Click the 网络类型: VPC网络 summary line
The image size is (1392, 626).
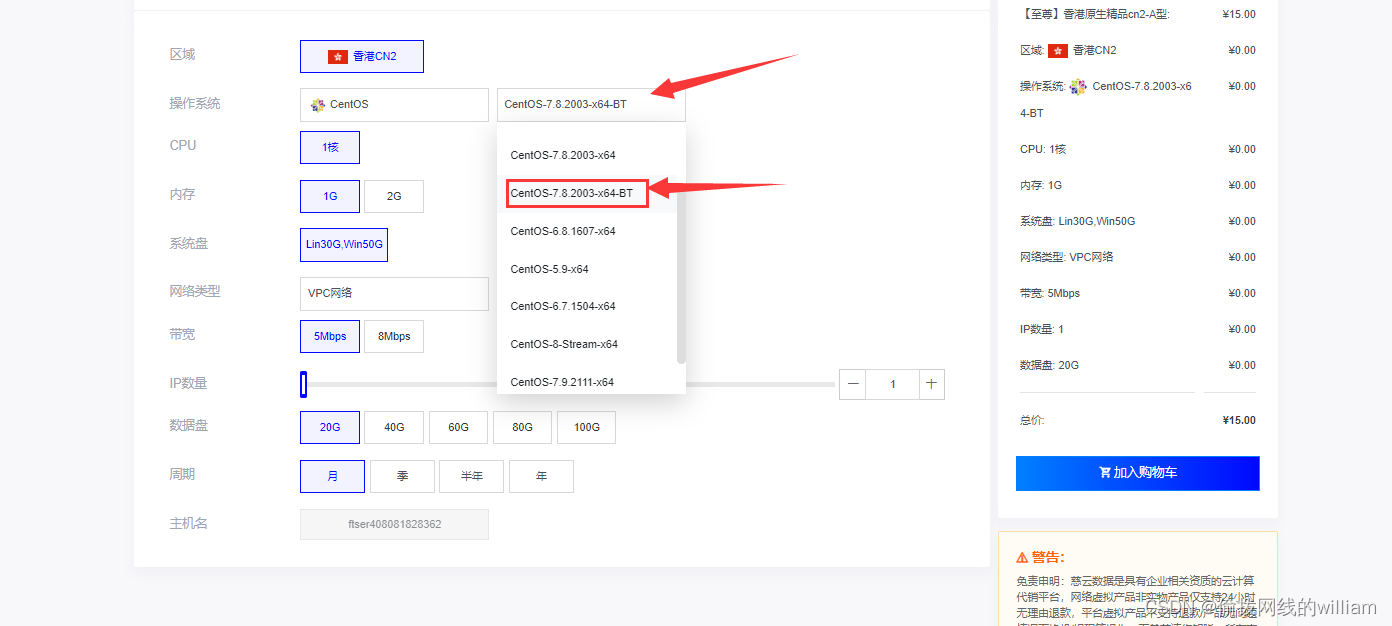(1066, 257)
